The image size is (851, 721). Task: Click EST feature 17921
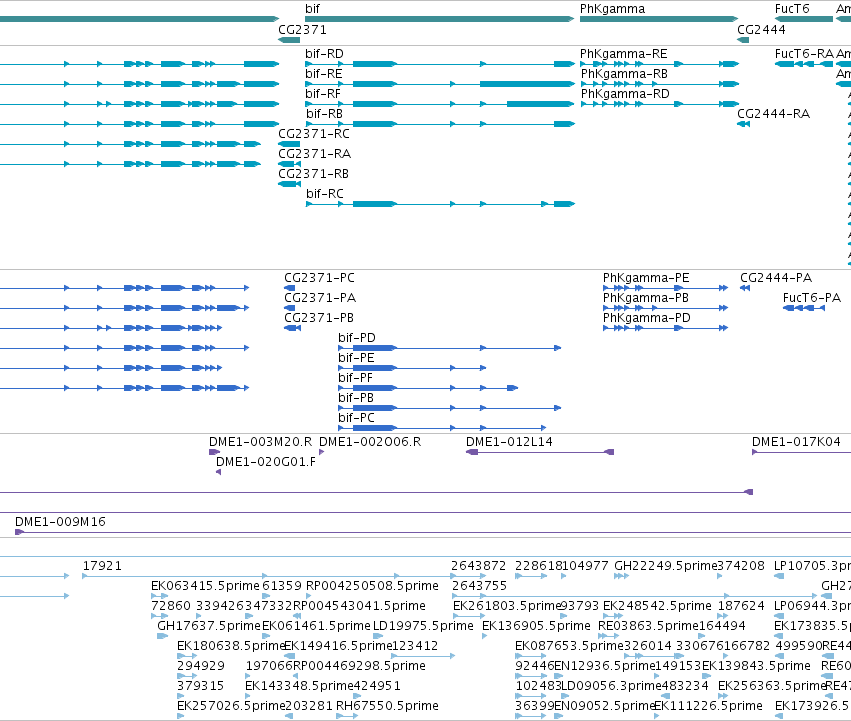pyautogui.click(x=102, y=566)
